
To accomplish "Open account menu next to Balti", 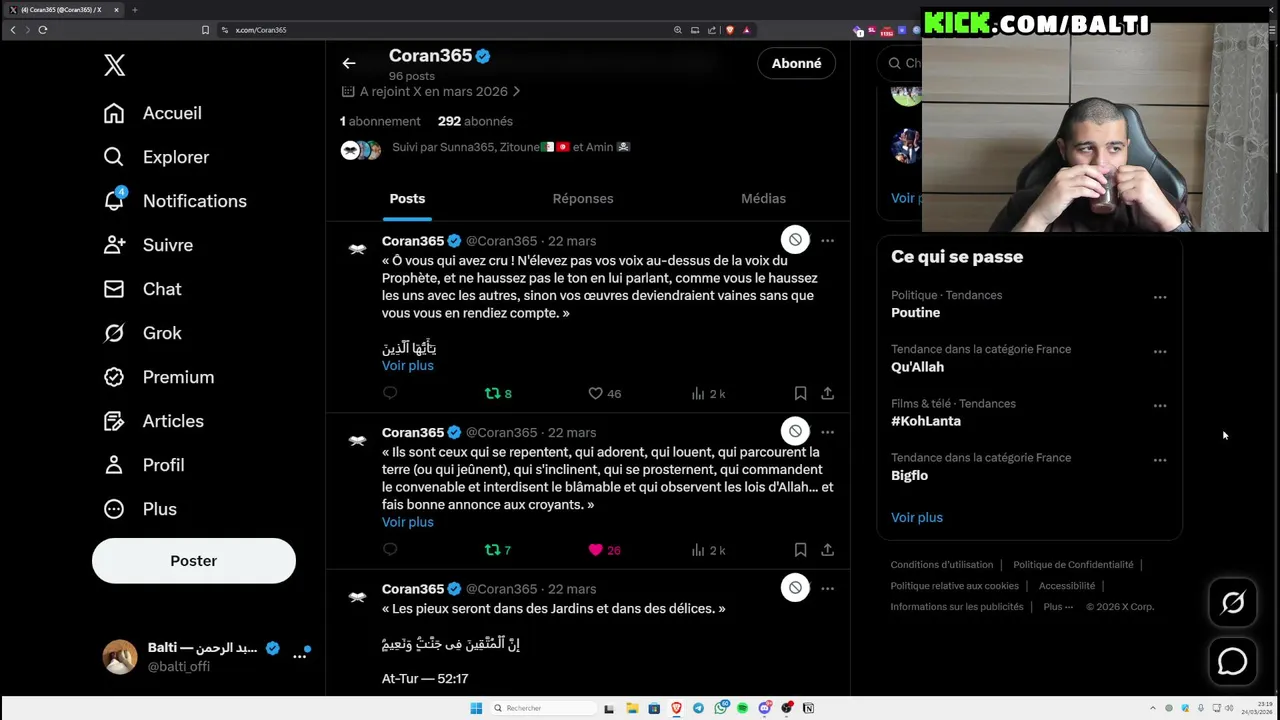I will point(299,656).
